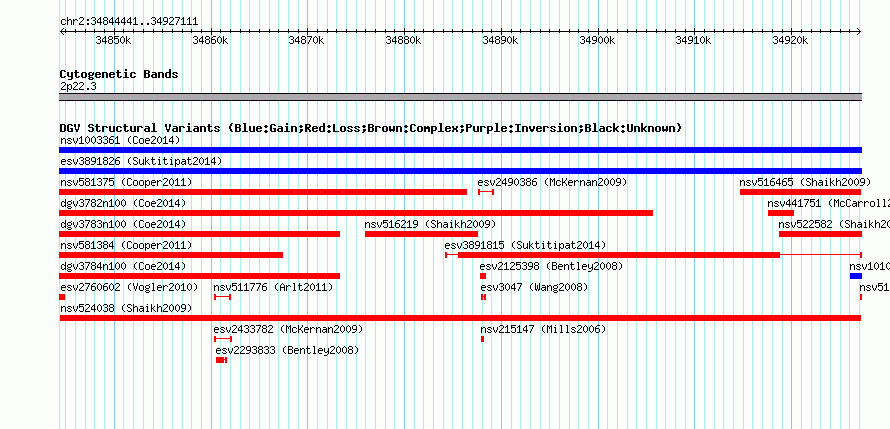This screenshot has height=429, width=890.
Task: Open the nsv522582 variant label
Action: point(834,225)
